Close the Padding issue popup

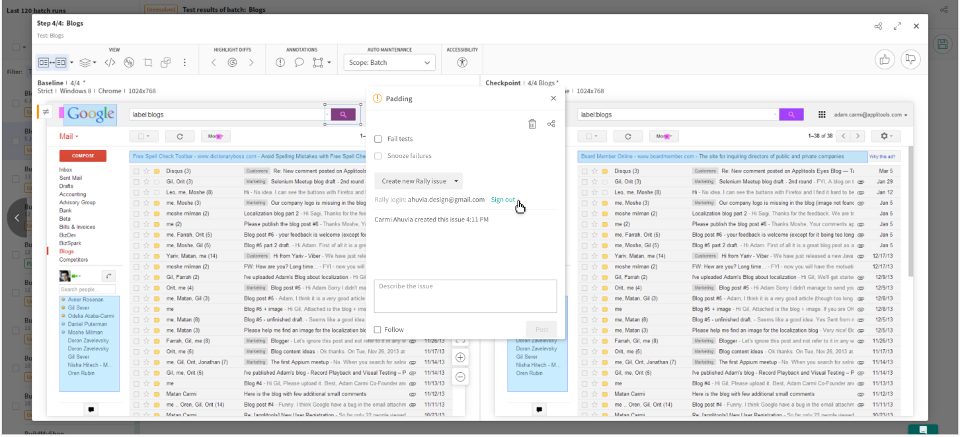(x=553, y=98)
